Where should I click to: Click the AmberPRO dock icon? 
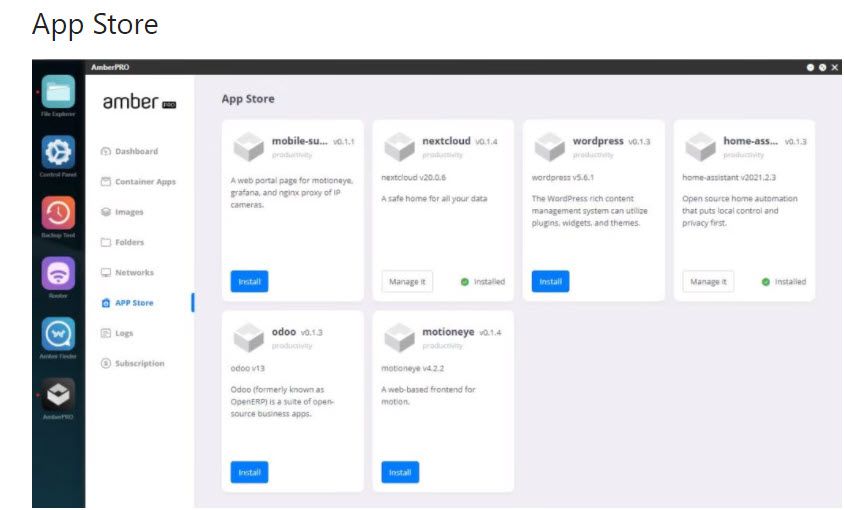coord(58,394)
